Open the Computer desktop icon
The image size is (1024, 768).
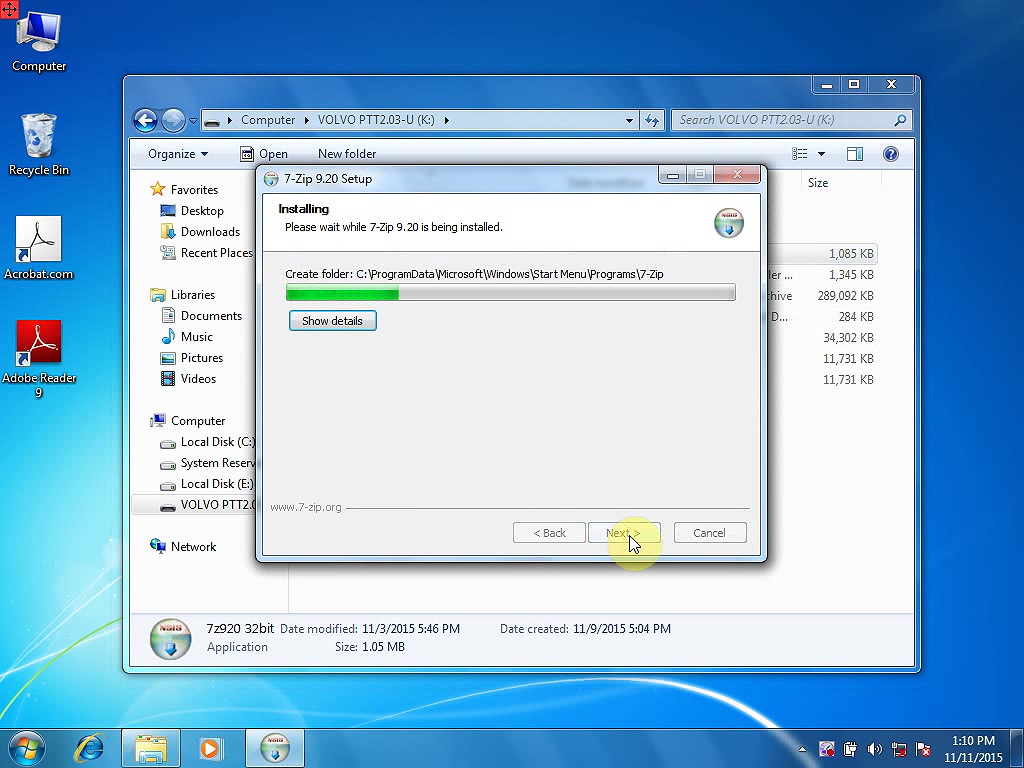coord(39,42)
